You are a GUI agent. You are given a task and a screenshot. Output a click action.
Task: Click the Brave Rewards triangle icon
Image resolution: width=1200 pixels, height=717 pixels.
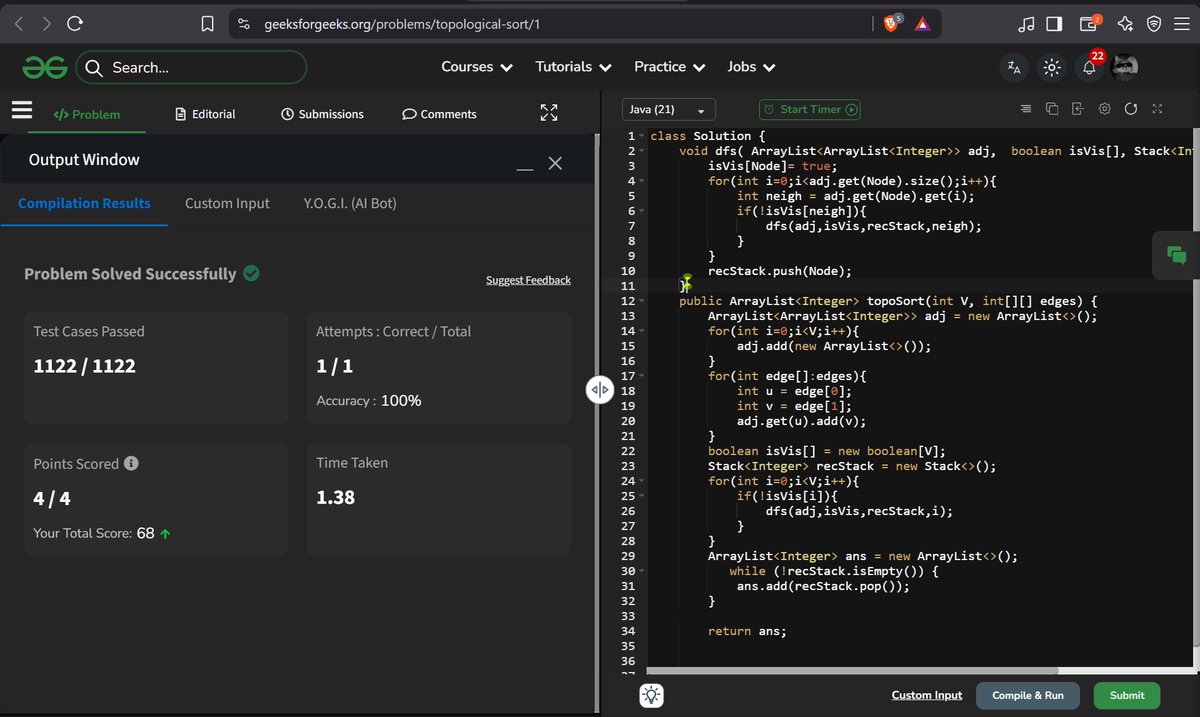(922, 23)
